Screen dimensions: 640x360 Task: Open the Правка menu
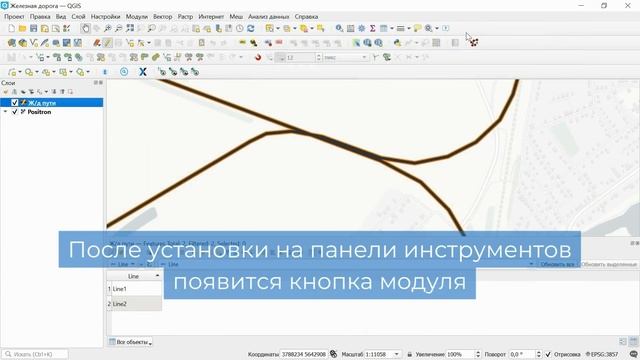40,17
